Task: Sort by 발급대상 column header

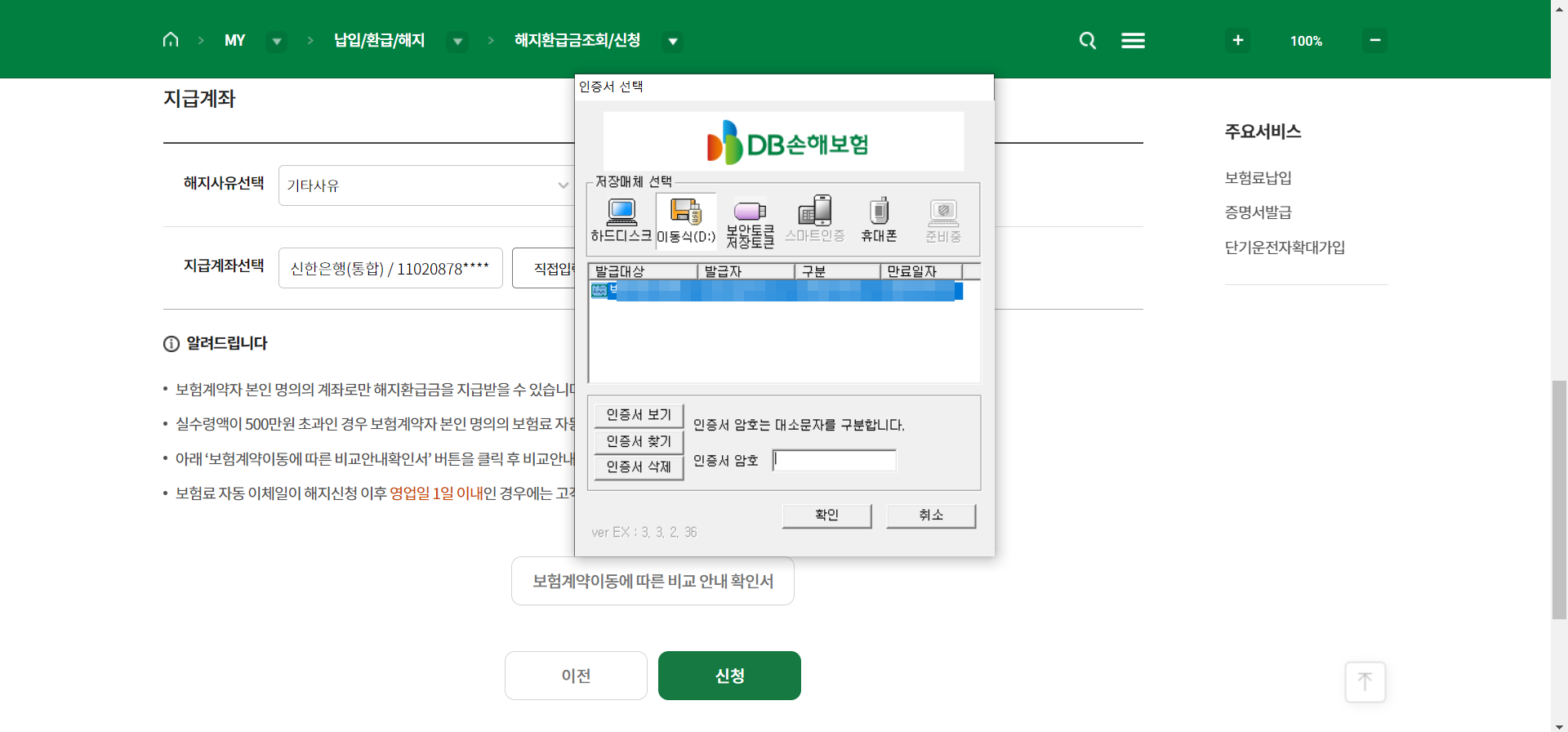Action: tap(643, 271)
